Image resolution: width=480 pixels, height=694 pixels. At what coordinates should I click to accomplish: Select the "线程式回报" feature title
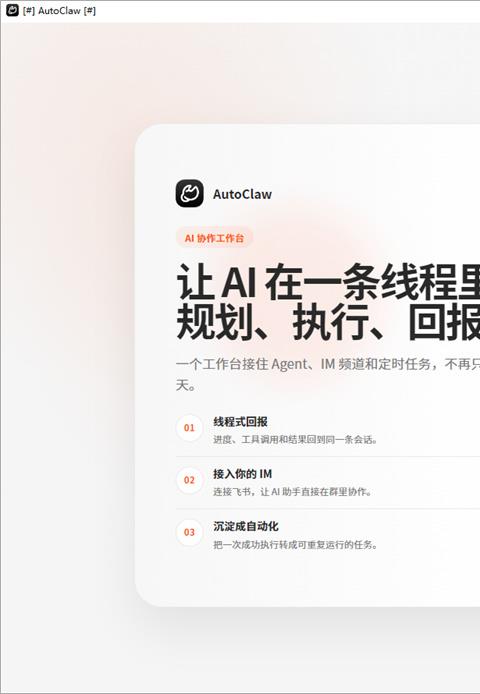click(240, 422)
